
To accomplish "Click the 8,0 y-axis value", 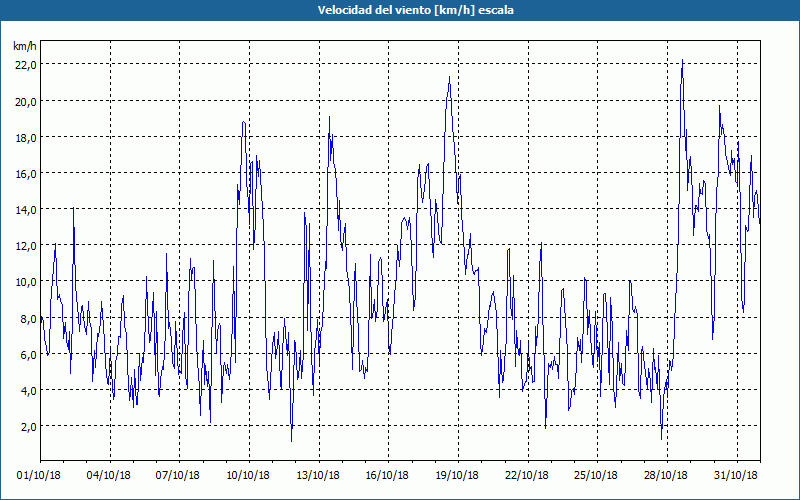I will point(29,318).
